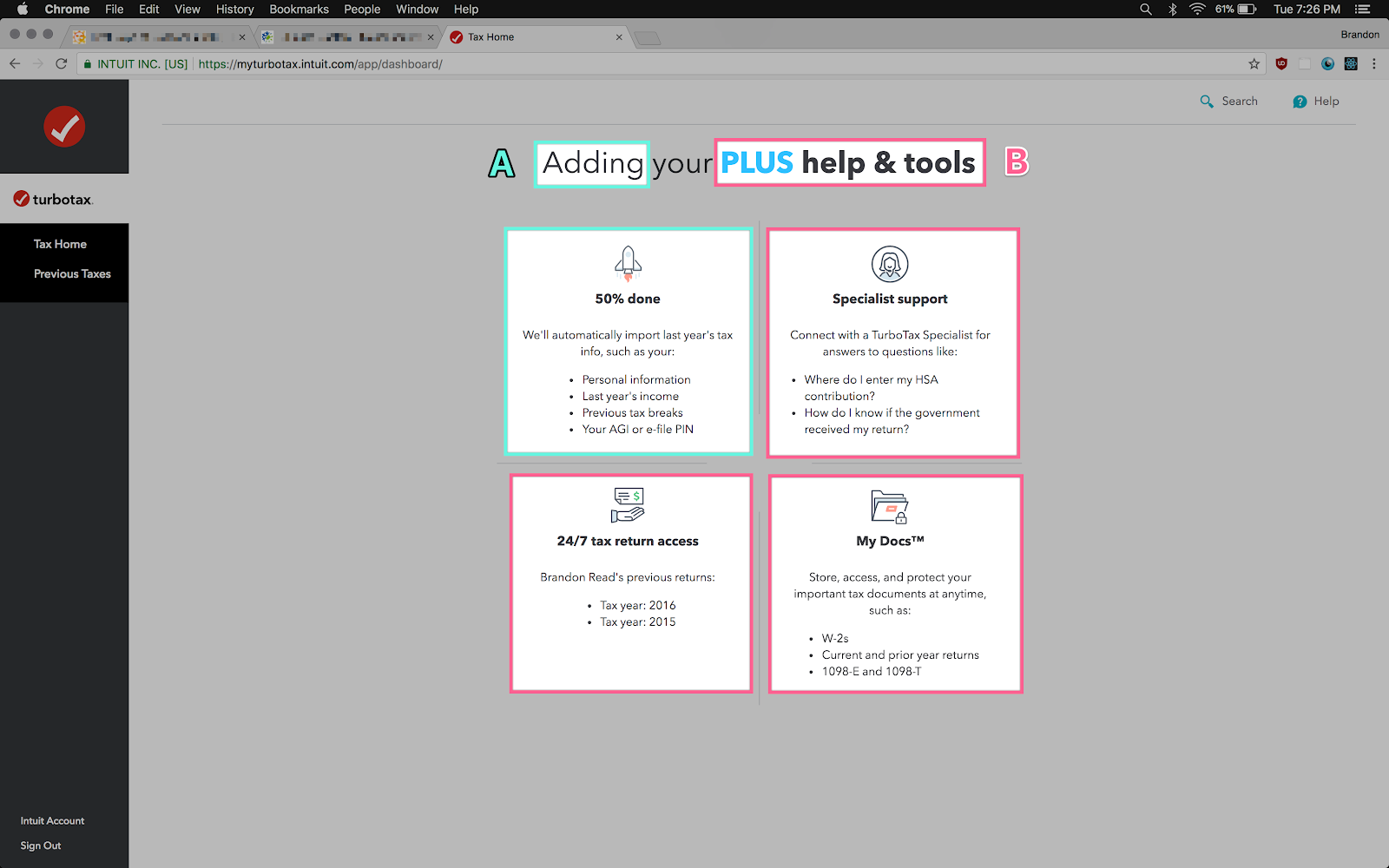The width and height of the screenshot is (1389, 868).
Task: Click the magnifying glass icon beside Search
Action: pos(1207,102)
